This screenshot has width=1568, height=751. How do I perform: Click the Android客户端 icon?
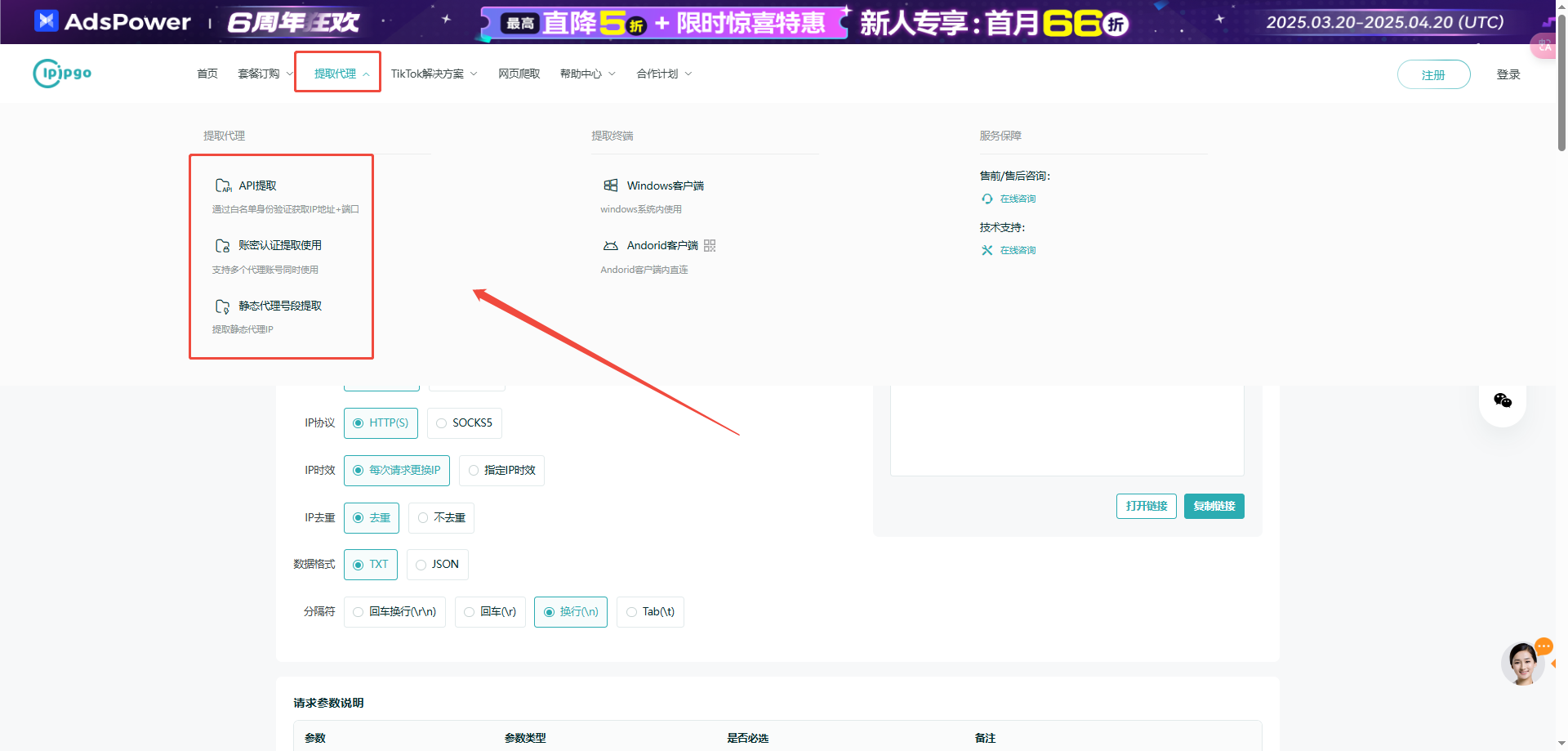611,244
